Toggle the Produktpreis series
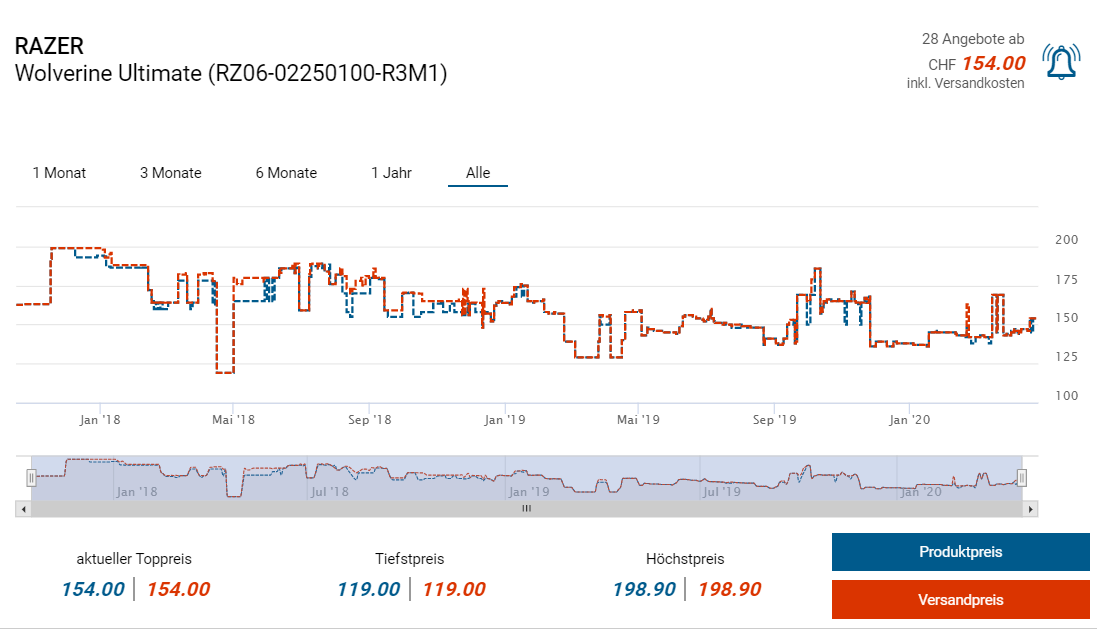The image size is (1097, 629). coord(960,552)
